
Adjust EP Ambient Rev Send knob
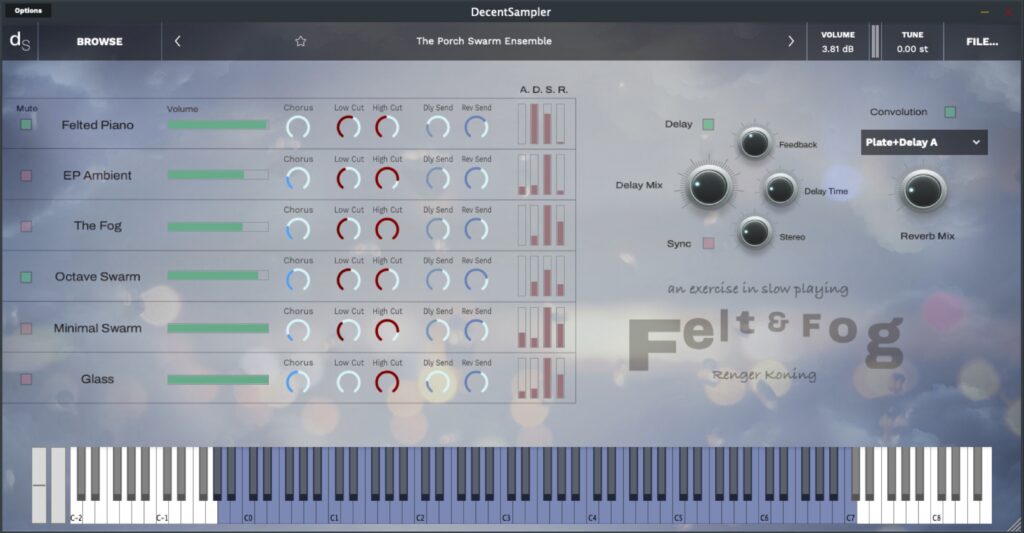[476, 178]
